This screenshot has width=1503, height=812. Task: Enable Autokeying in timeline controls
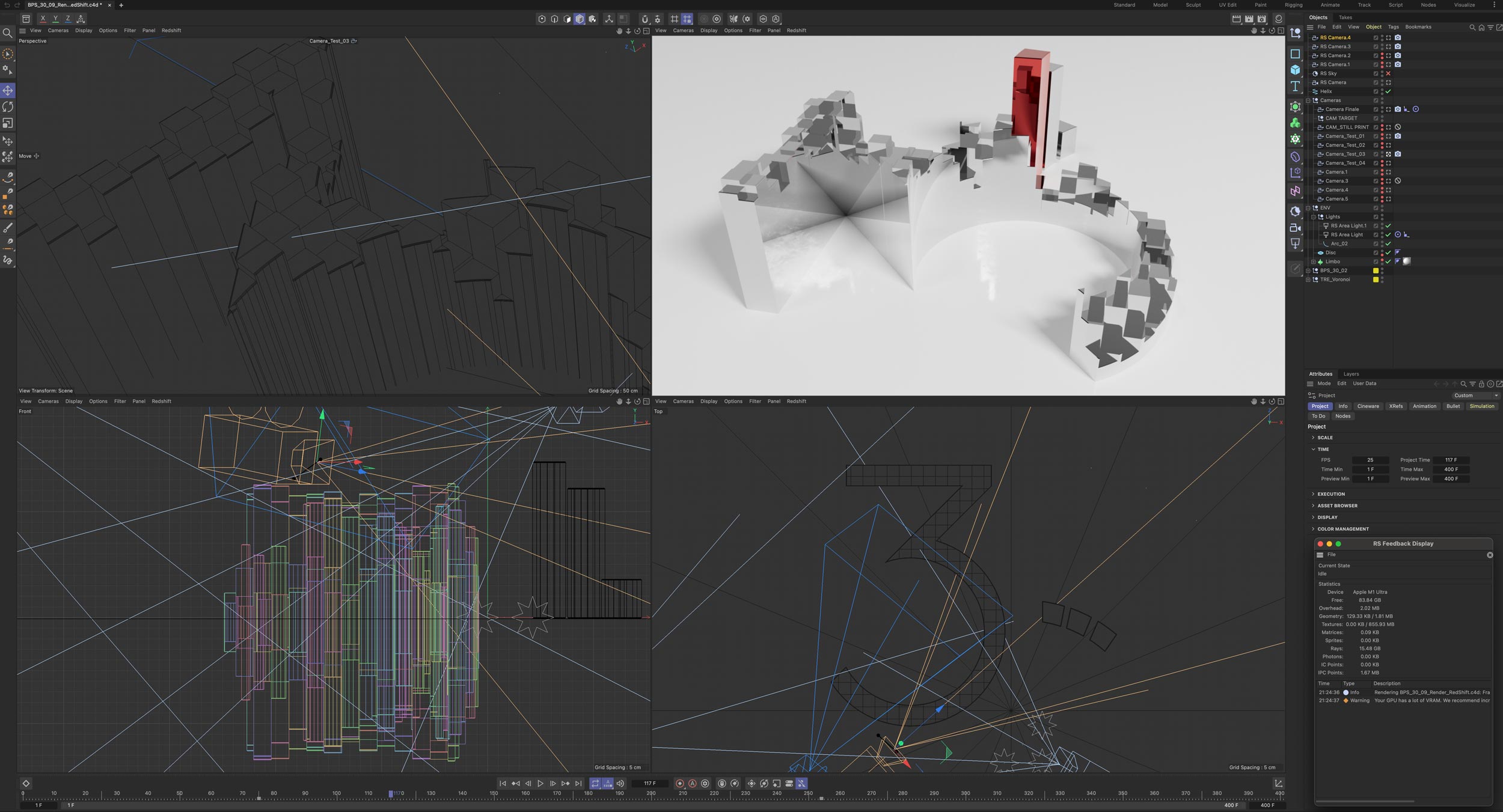point(693,784)
